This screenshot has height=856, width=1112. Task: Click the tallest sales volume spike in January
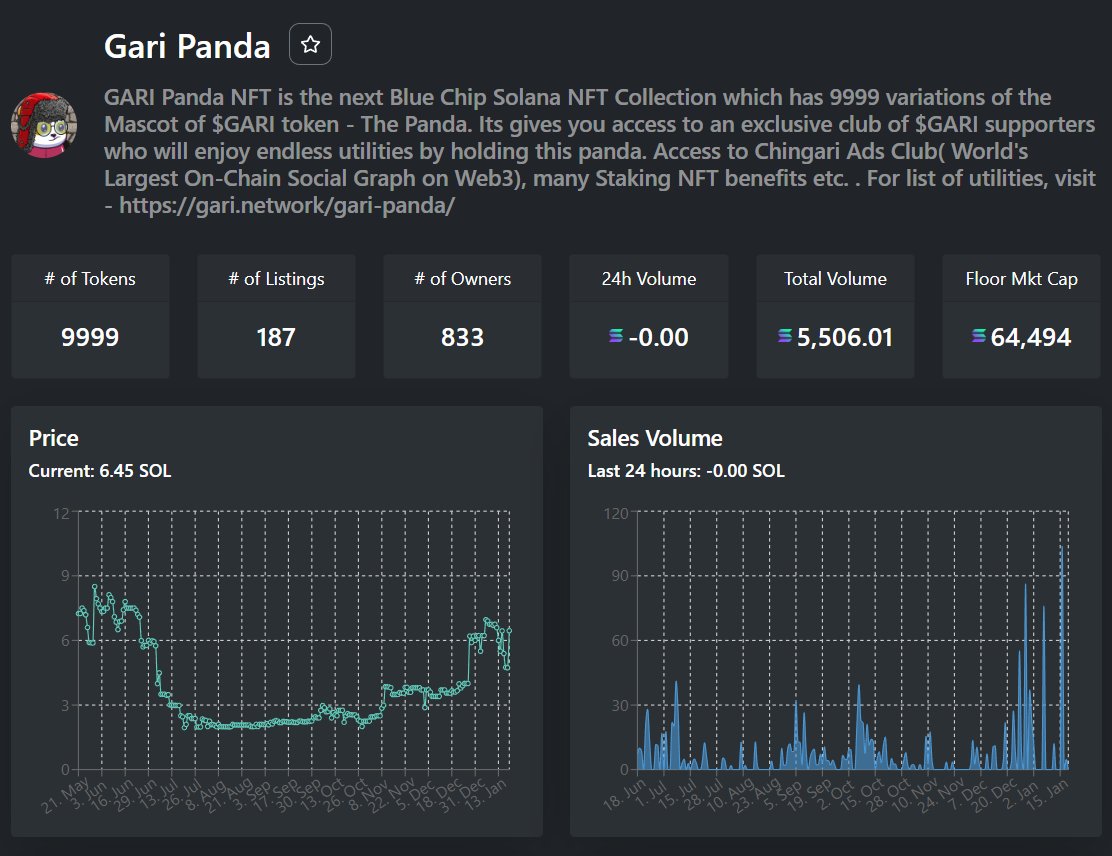[1062, 656]
